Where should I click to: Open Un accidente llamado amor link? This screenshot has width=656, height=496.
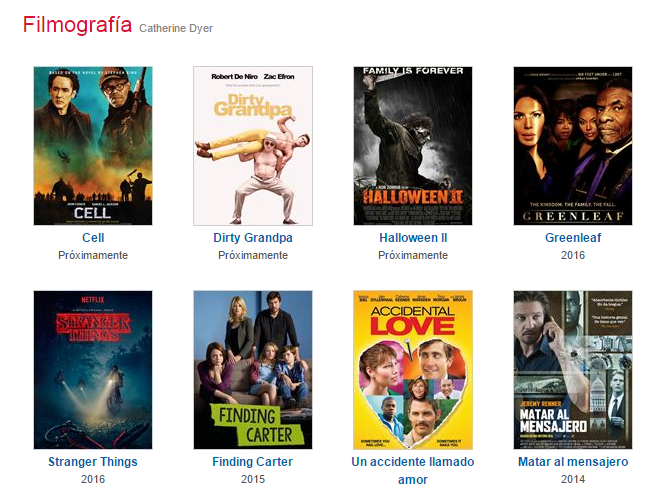(413, 470)
